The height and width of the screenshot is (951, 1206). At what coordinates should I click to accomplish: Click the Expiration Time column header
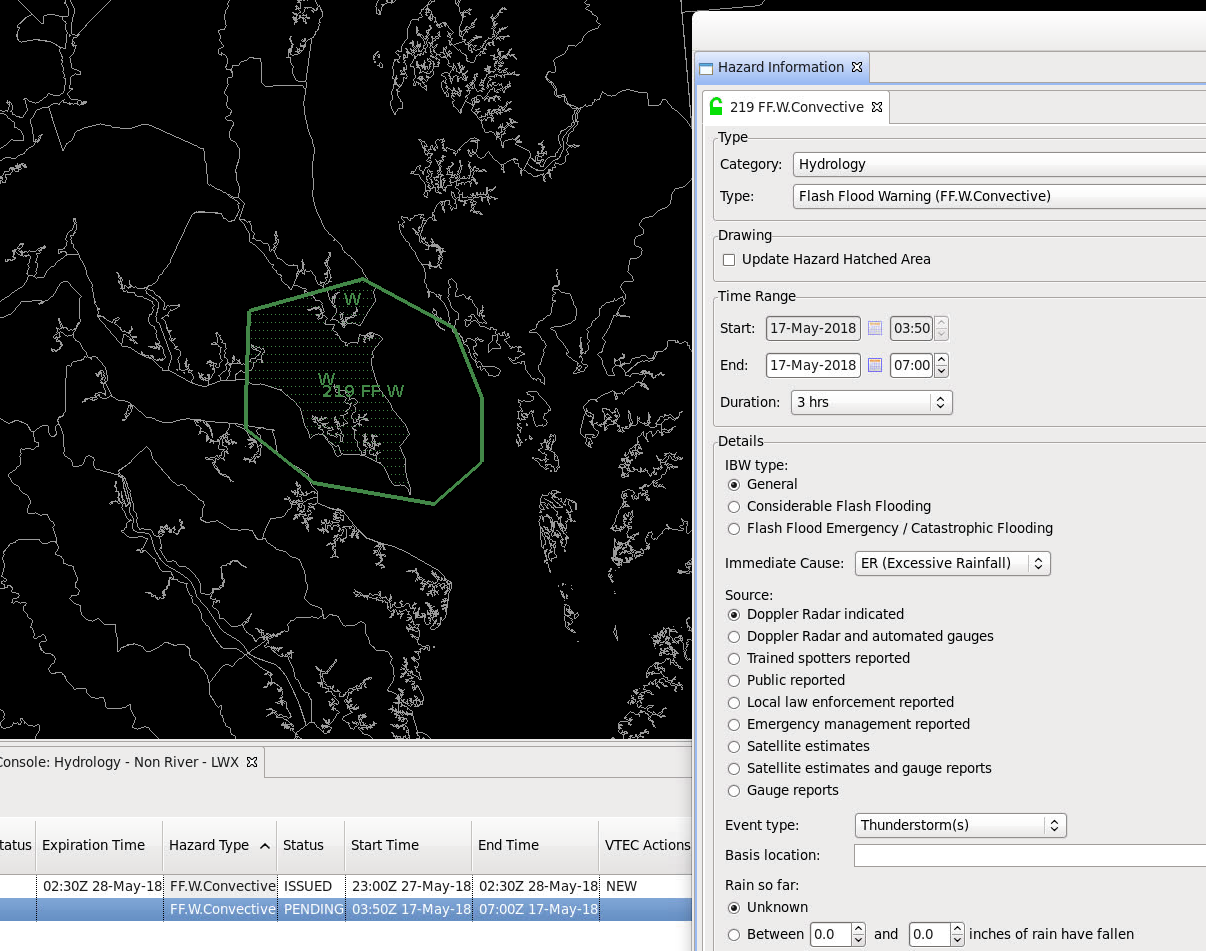98,845
